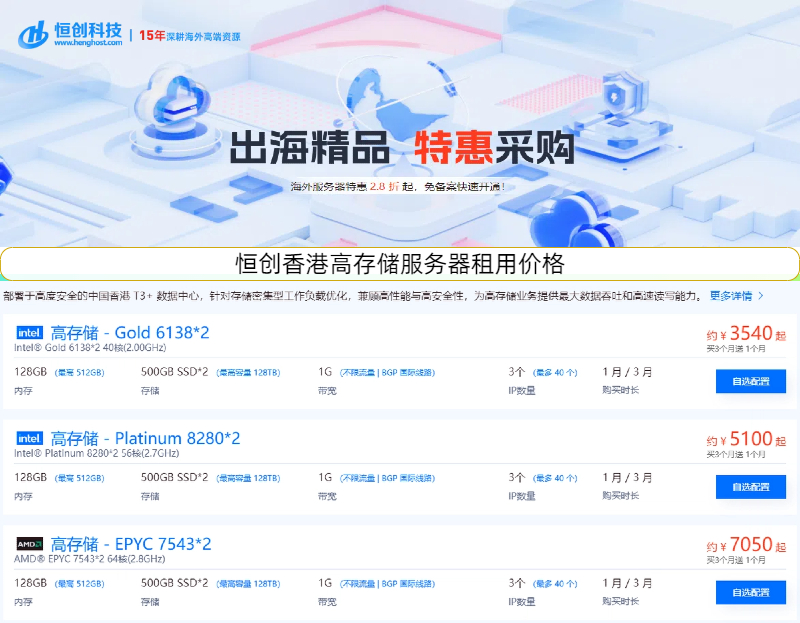Click 1月 / 3月 duration in EPYC 7543 row
The image size is (800, 623).
coord(627,583)
